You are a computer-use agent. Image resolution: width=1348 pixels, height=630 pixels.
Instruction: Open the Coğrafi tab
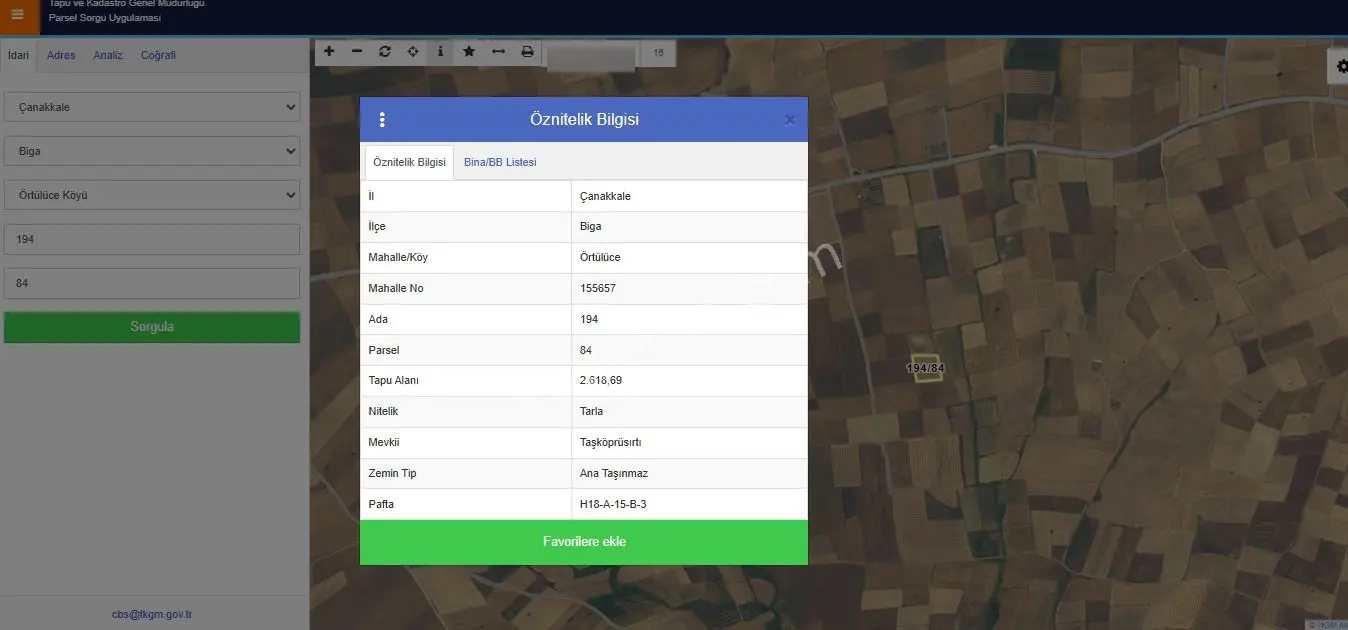click(x=158, y=55)
